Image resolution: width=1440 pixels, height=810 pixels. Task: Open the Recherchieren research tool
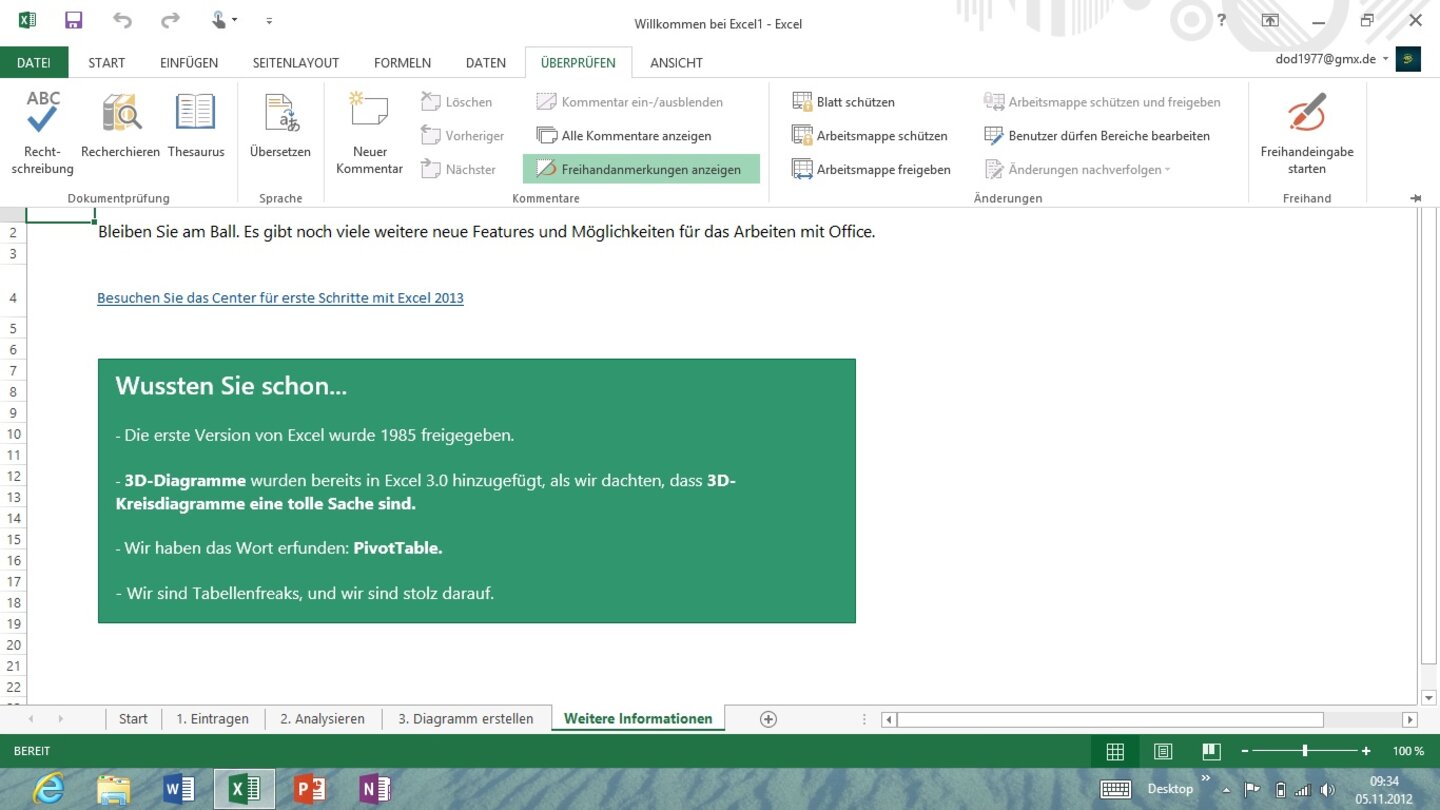[x=120, y=125]
